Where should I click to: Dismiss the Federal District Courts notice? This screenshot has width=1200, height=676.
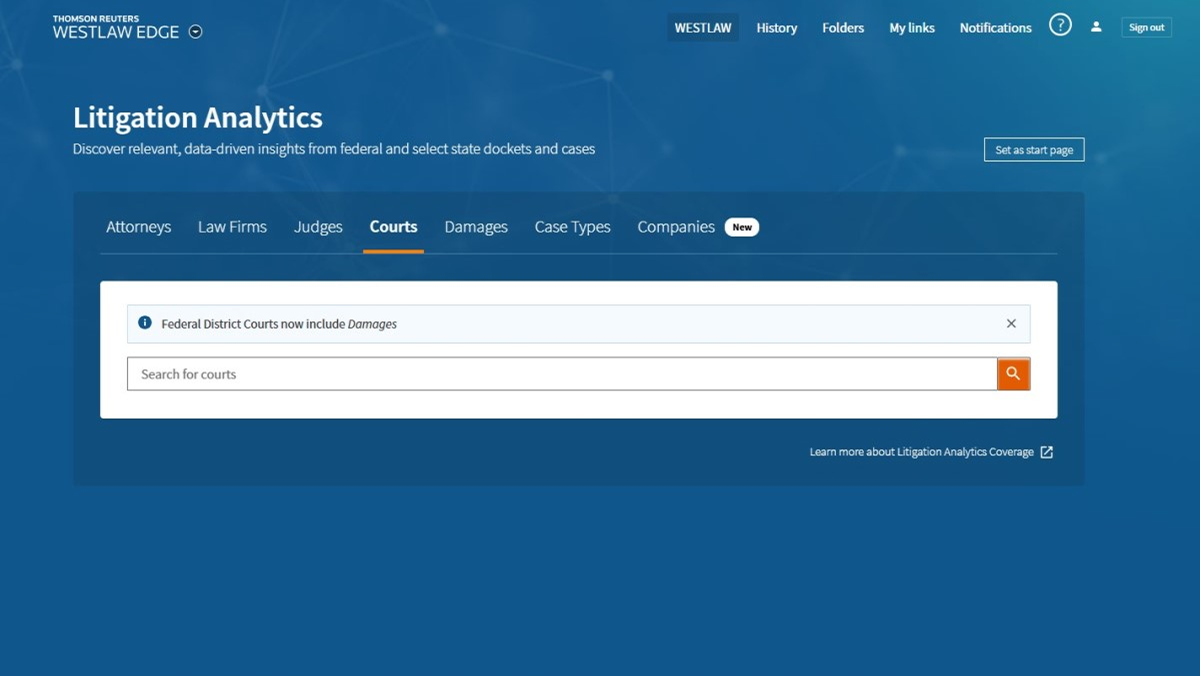point(1011,324)
